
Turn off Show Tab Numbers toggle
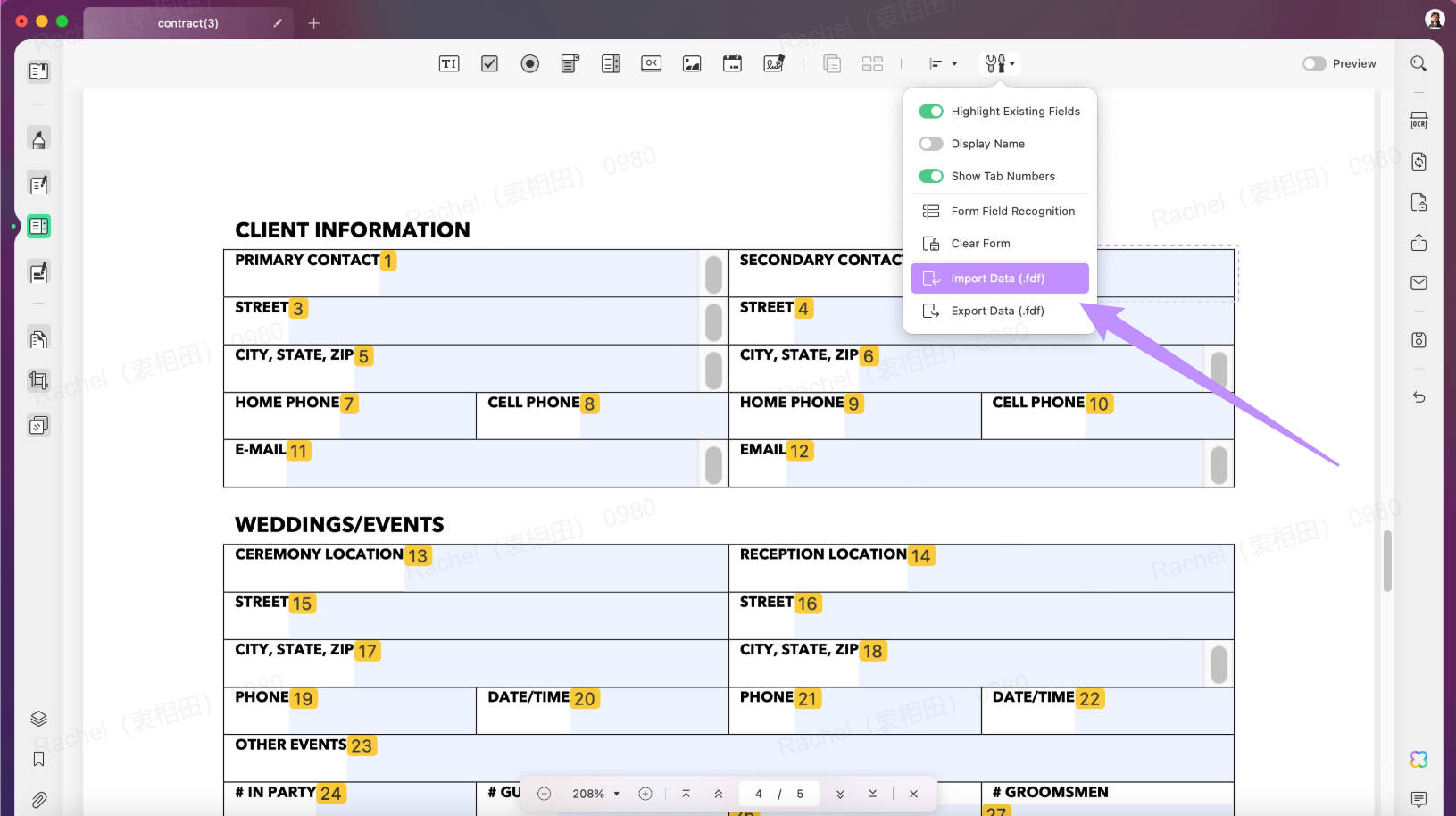point(931,176)
